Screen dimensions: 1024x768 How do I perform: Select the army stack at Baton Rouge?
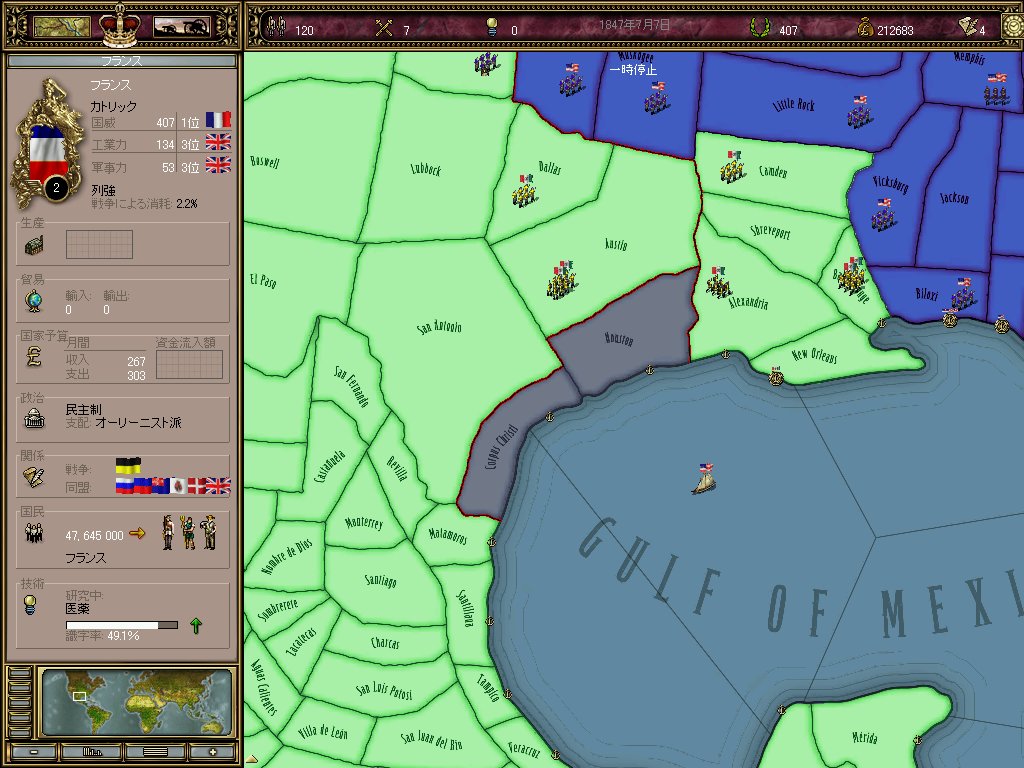(851, 276)
